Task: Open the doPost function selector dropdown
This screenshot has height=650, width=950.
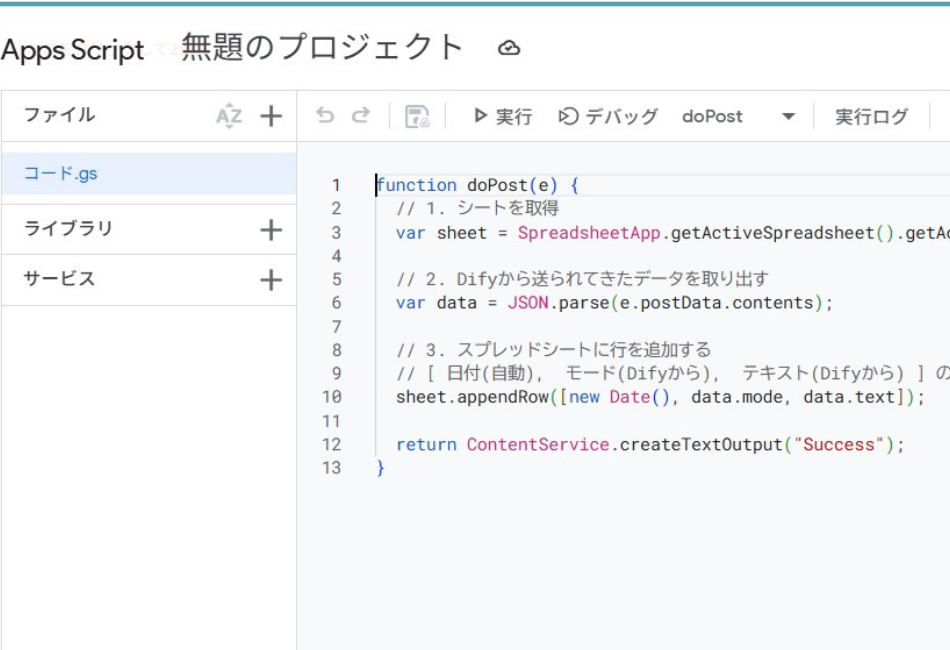Action: [x=789, y=116]
